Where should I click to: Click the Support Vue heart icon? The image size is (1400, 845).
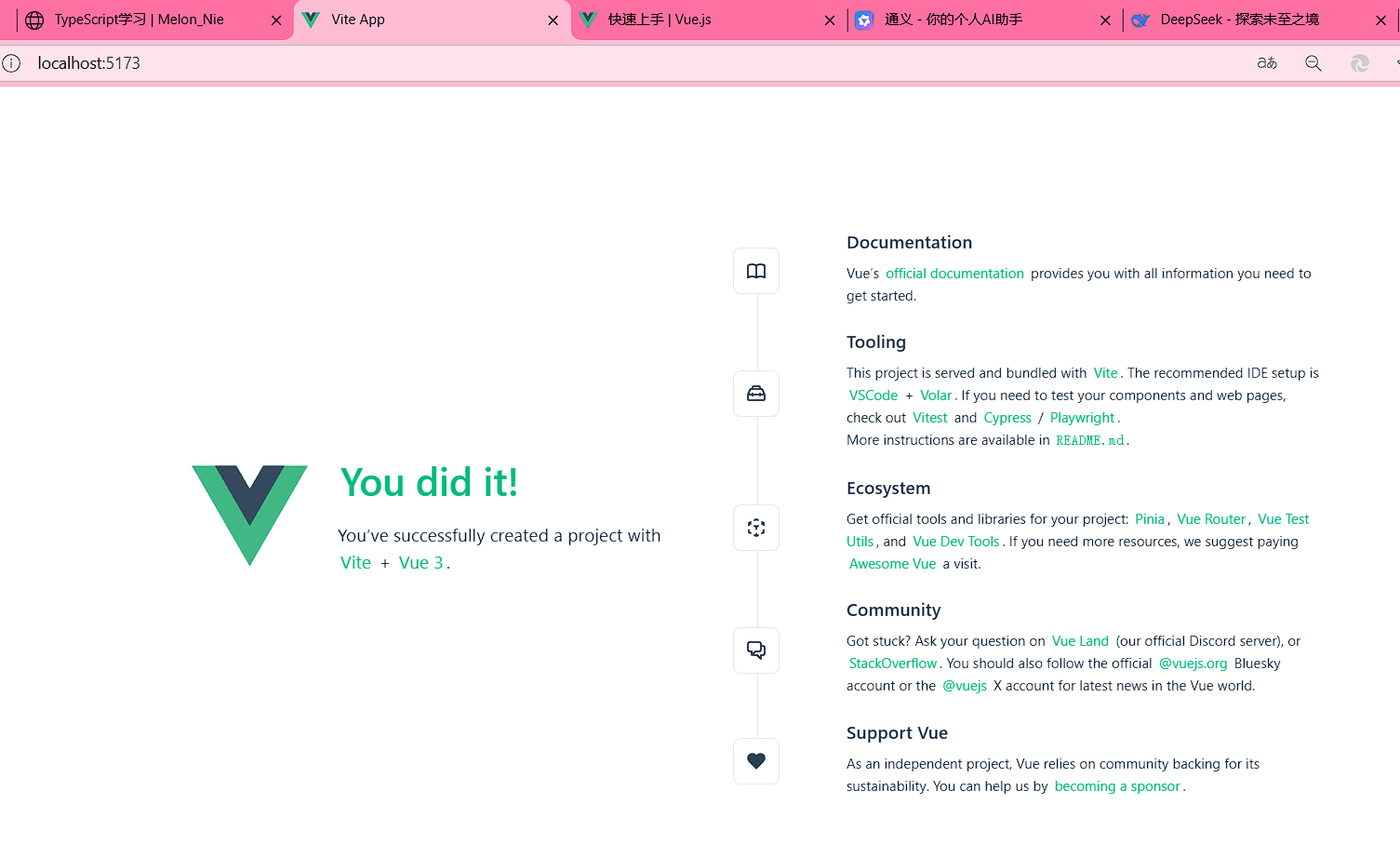(756, 761)
